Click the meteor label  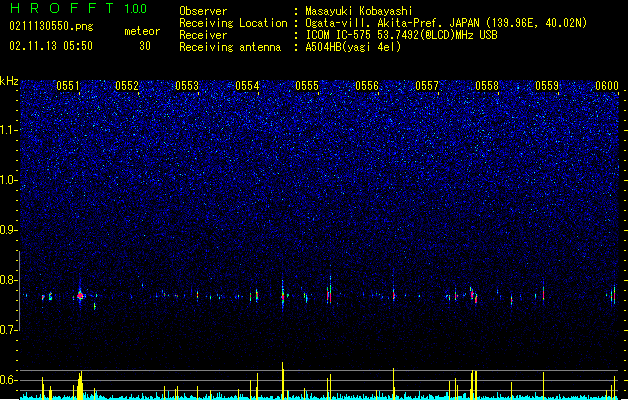pos(142,31)
